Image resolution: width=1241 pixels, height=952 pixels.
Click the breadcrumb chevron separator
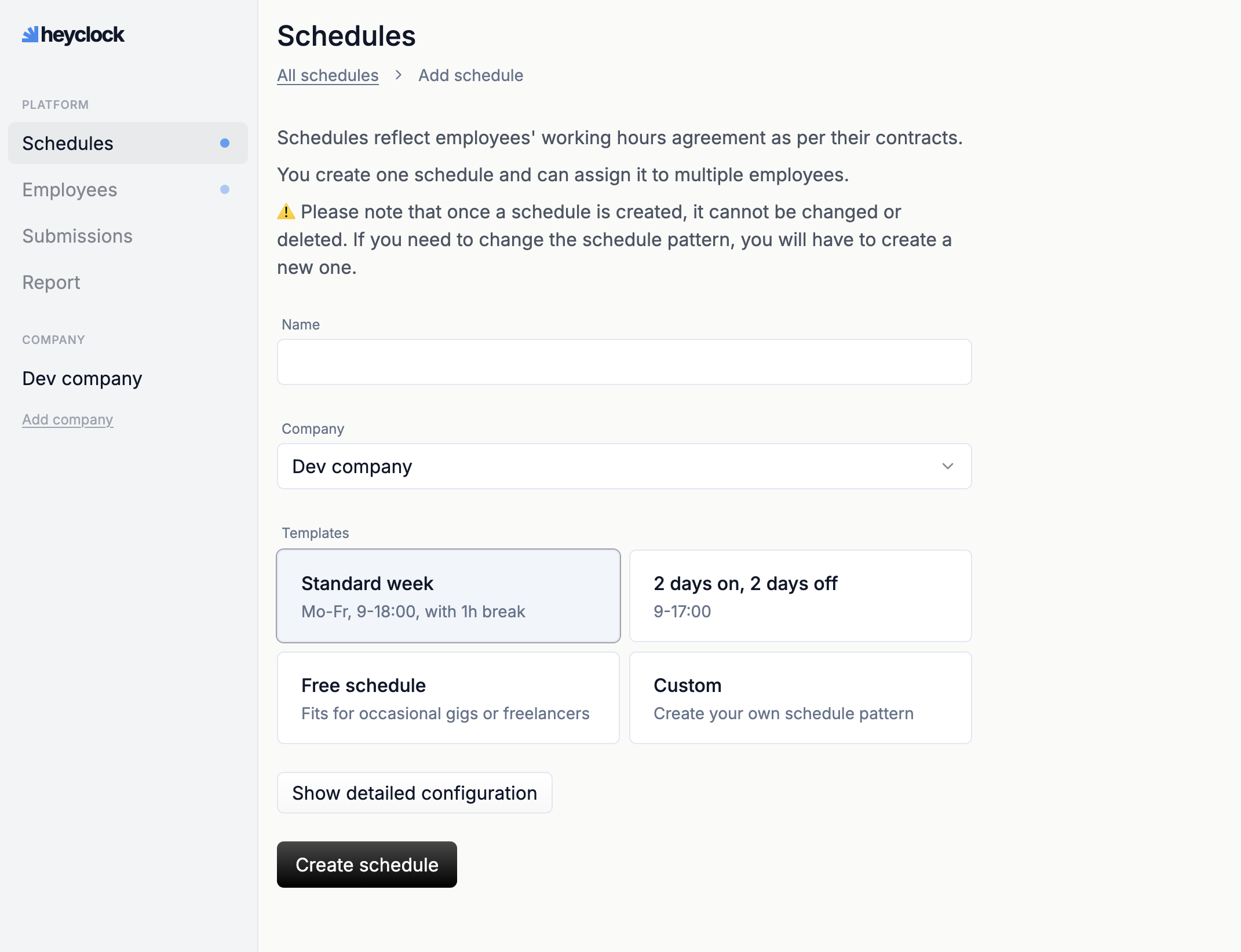tap(399, 75)
